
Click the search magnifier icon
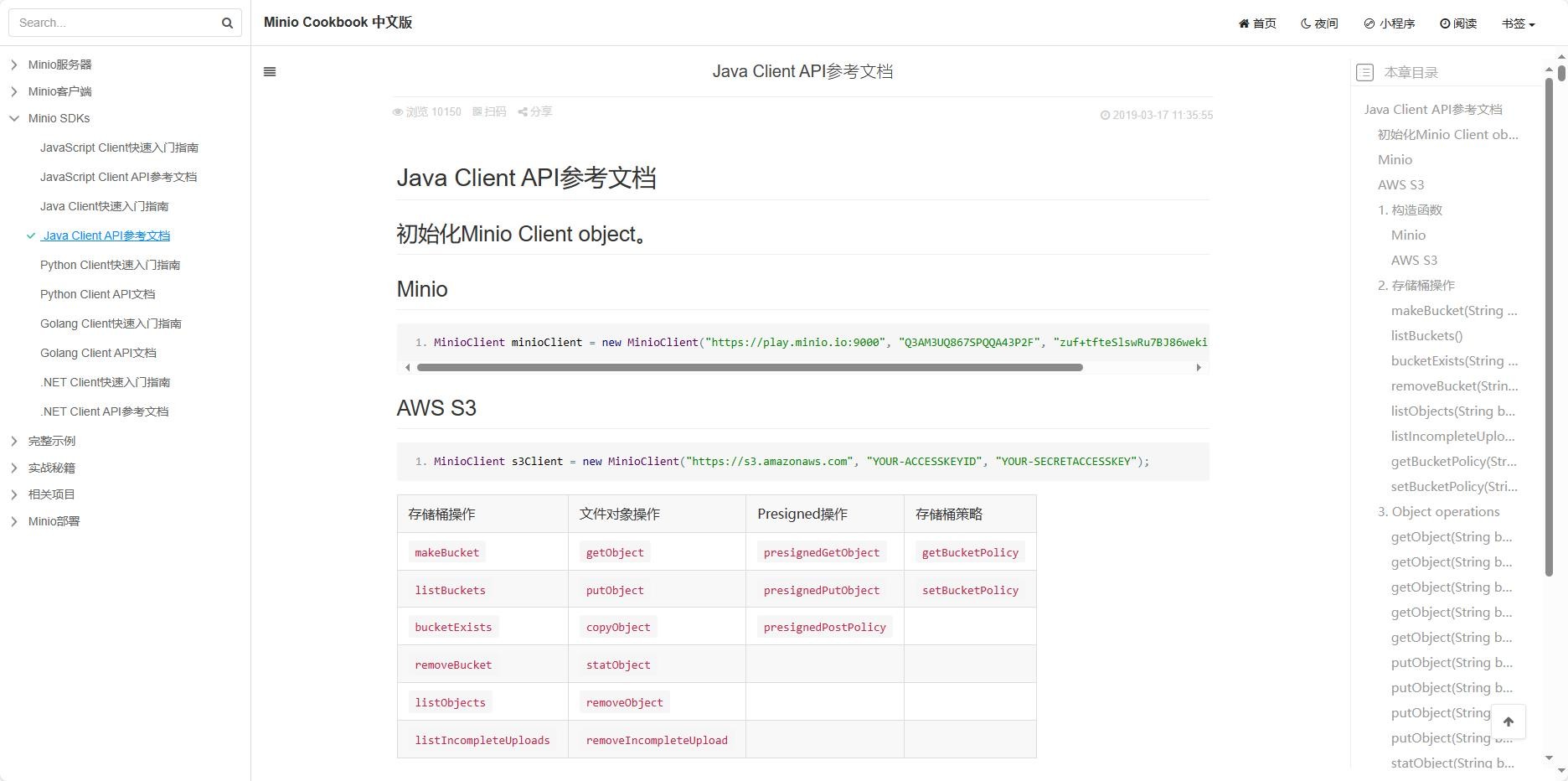(x=227, y=23)
